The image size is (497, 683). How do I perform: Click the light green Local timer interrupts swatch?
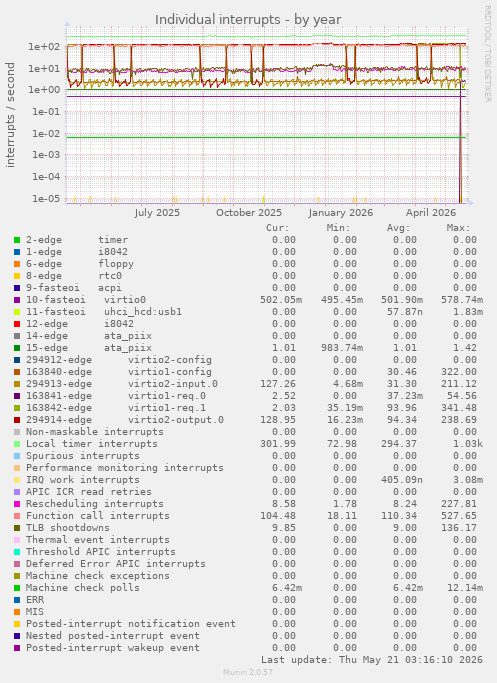(17, 444)
